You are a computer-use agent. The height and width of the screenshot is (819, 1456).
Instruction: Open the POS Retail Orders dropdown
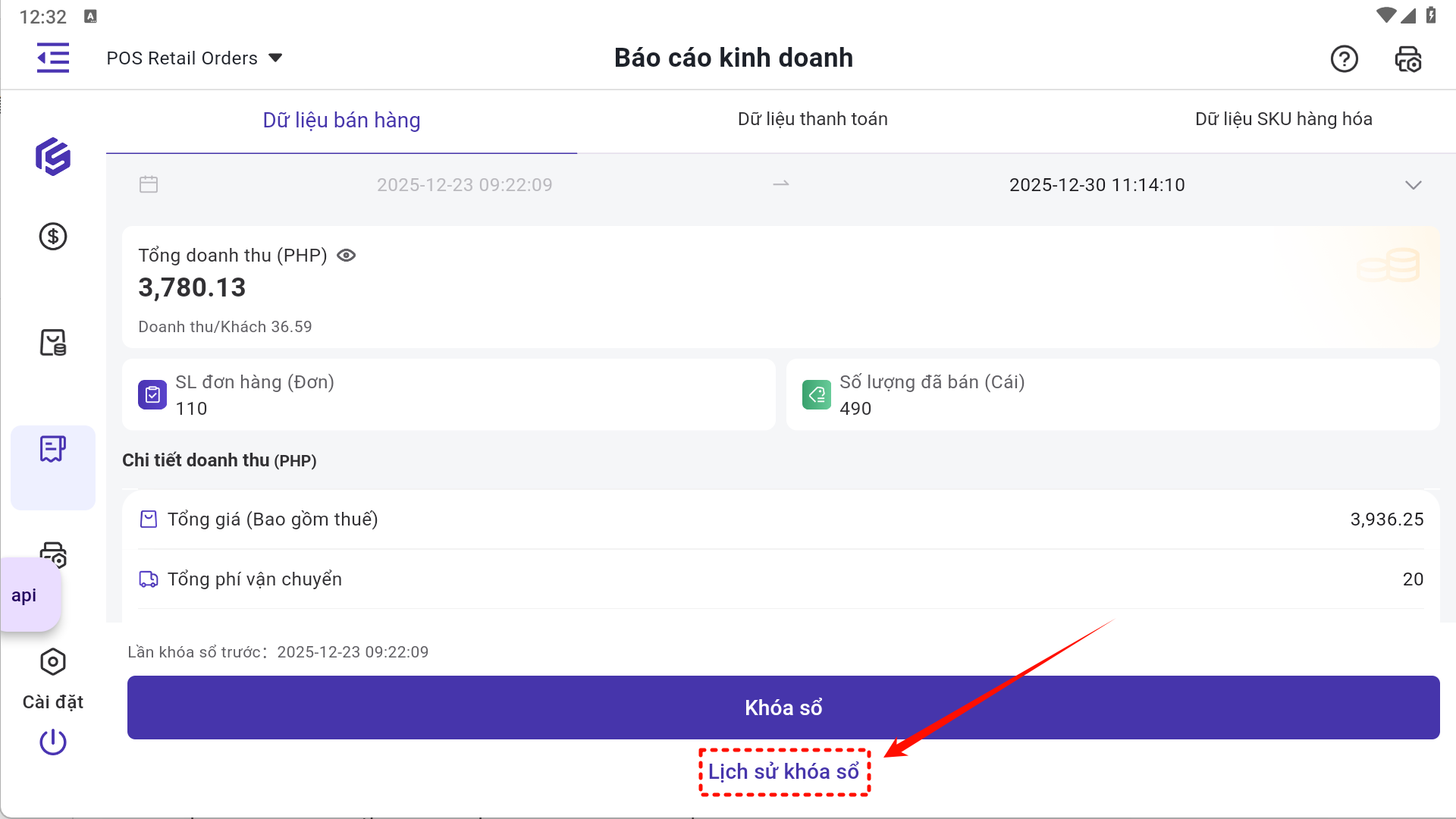[194, 58]
